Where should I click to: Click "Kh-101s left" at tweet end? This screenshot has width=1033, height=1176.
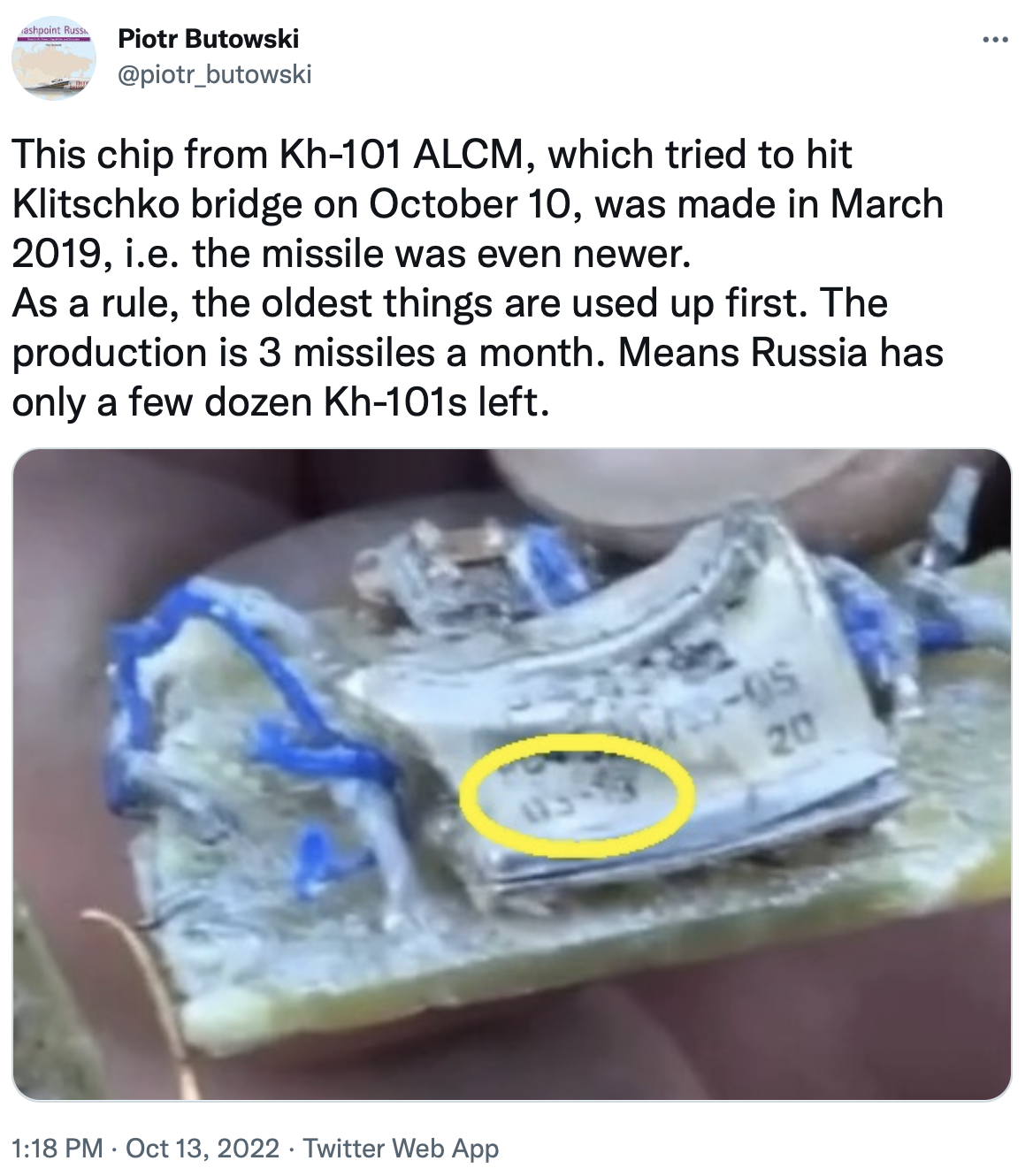[432, 402]
